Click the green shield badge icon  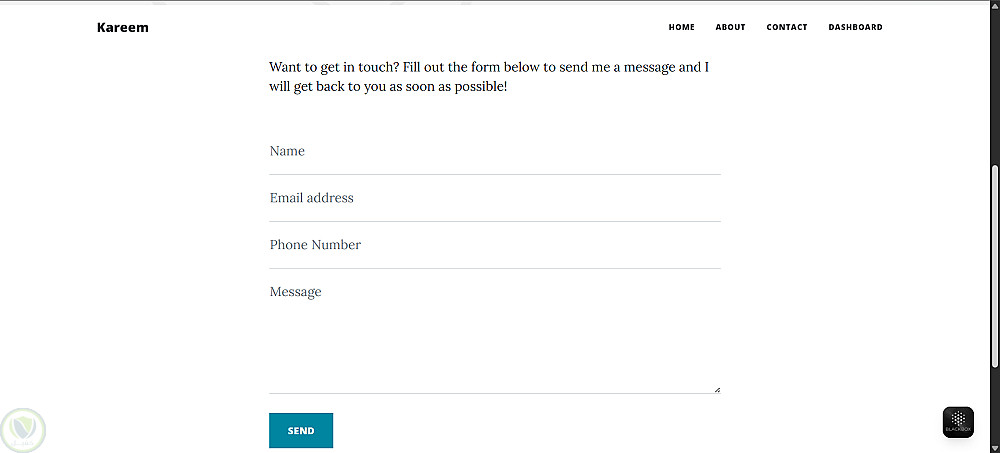(x=22, y=428)
